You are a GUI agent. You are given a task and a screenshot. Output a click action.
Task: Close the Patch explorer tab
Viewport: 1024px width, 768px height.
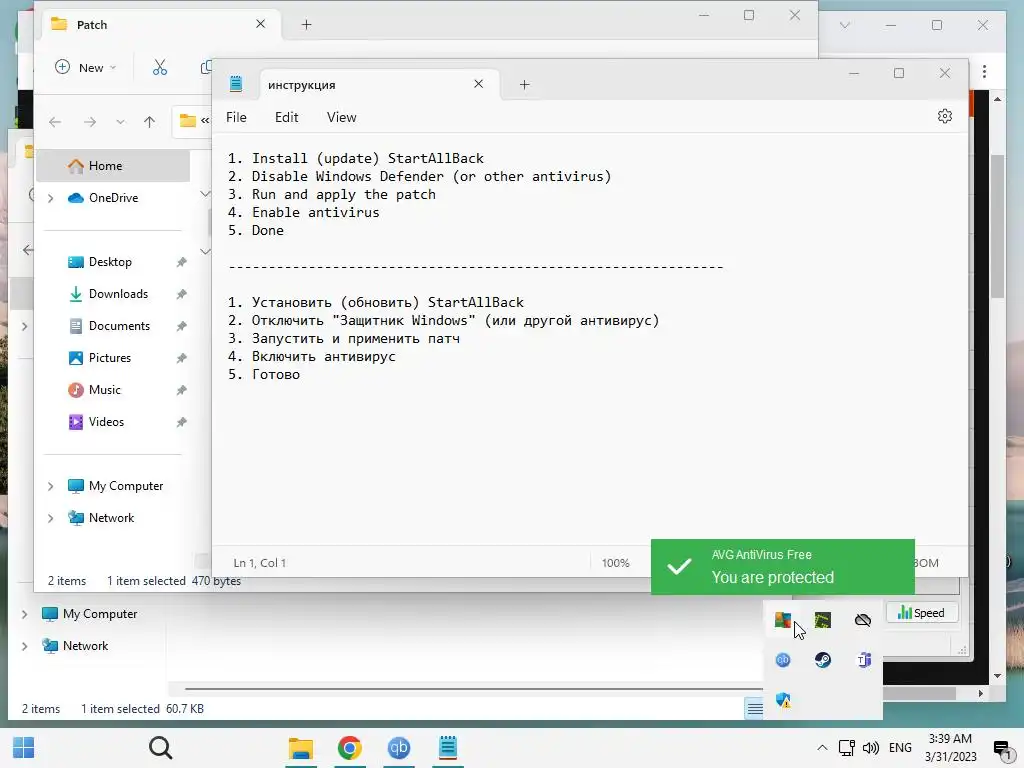(x=261, y=24)
